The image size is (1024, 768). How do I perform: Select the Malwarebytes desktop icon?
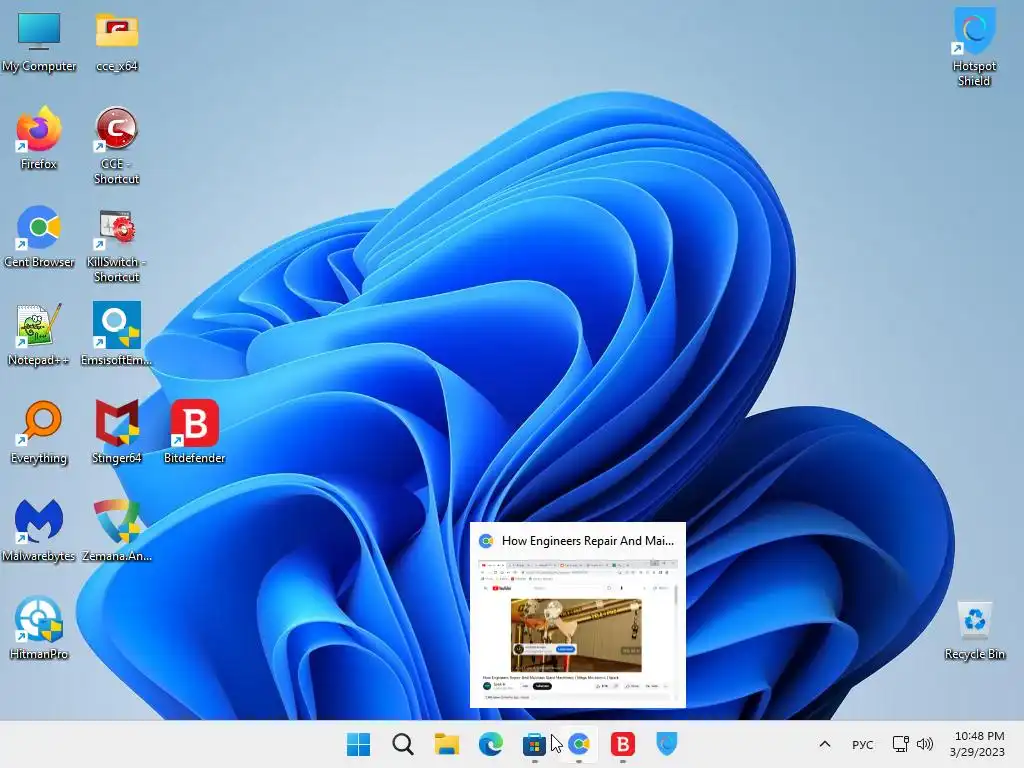(39, 530)
